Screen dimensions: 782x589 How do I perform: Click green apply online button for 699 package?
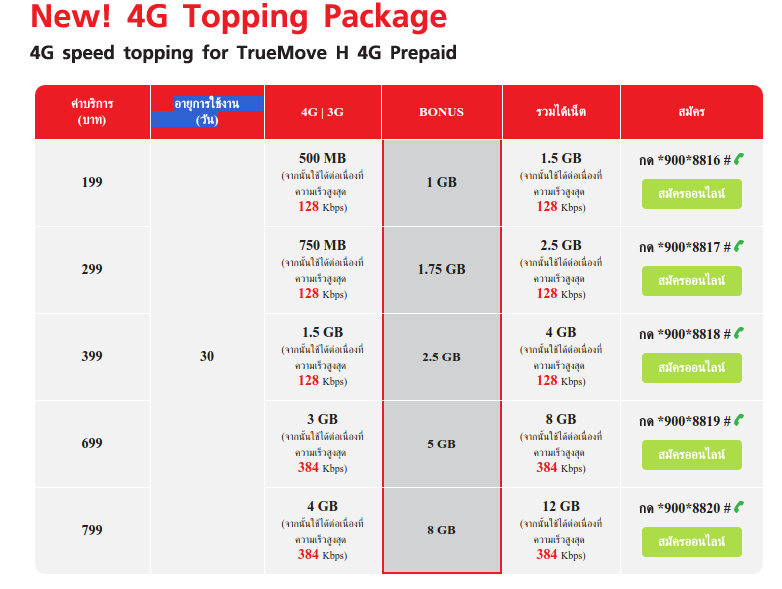click(x=692, y=455)
